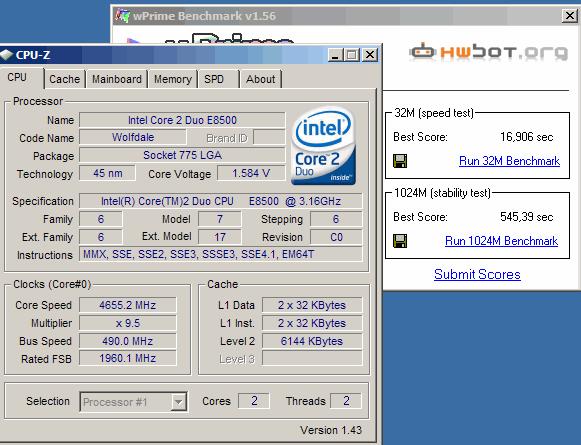Click the empty Level 3 field
Image resolution: width=581 pixels, height=445 pixels.
click(x=312, y=358)
